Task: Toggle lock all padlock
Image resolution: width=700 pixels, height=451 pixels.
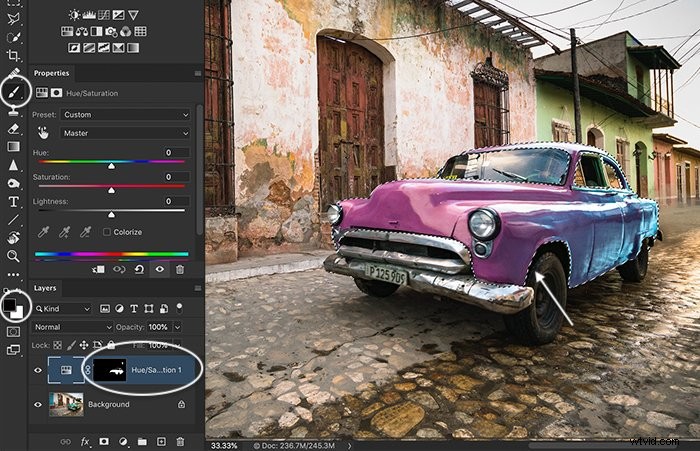Action: click(x=111, y=345)
